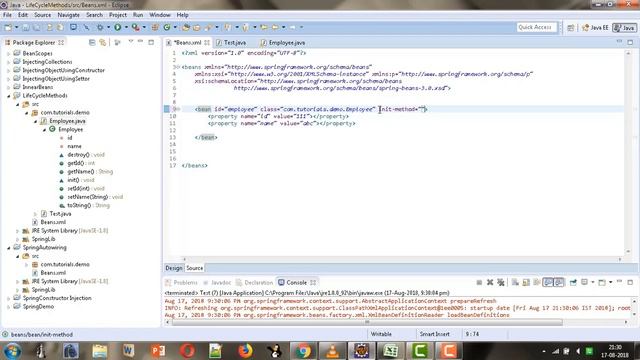
Task: Open the Navigate menu
Action: 69,15
